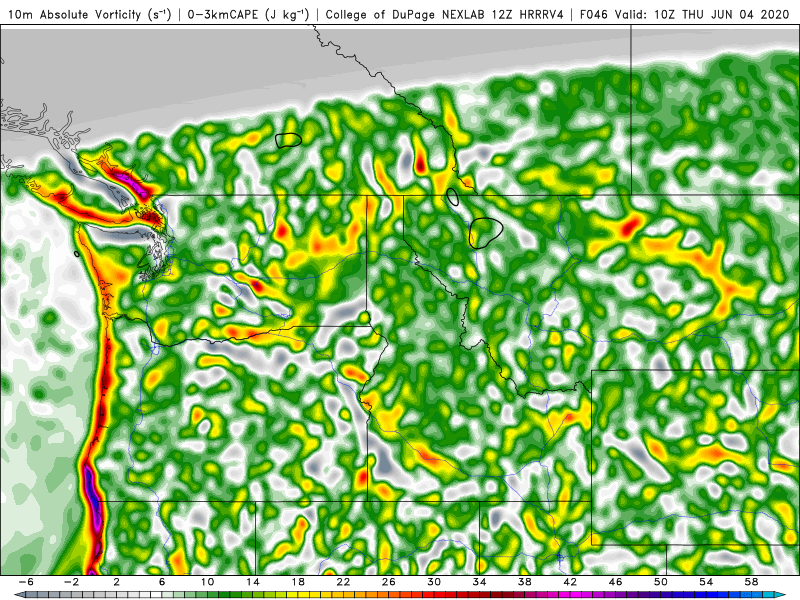Viewport: 800px width, 600px height.
Task: Click the '0-3kmCAPE (J kg⁻¹)' title text
Action: pyautogui.click(x=248, y=14)
